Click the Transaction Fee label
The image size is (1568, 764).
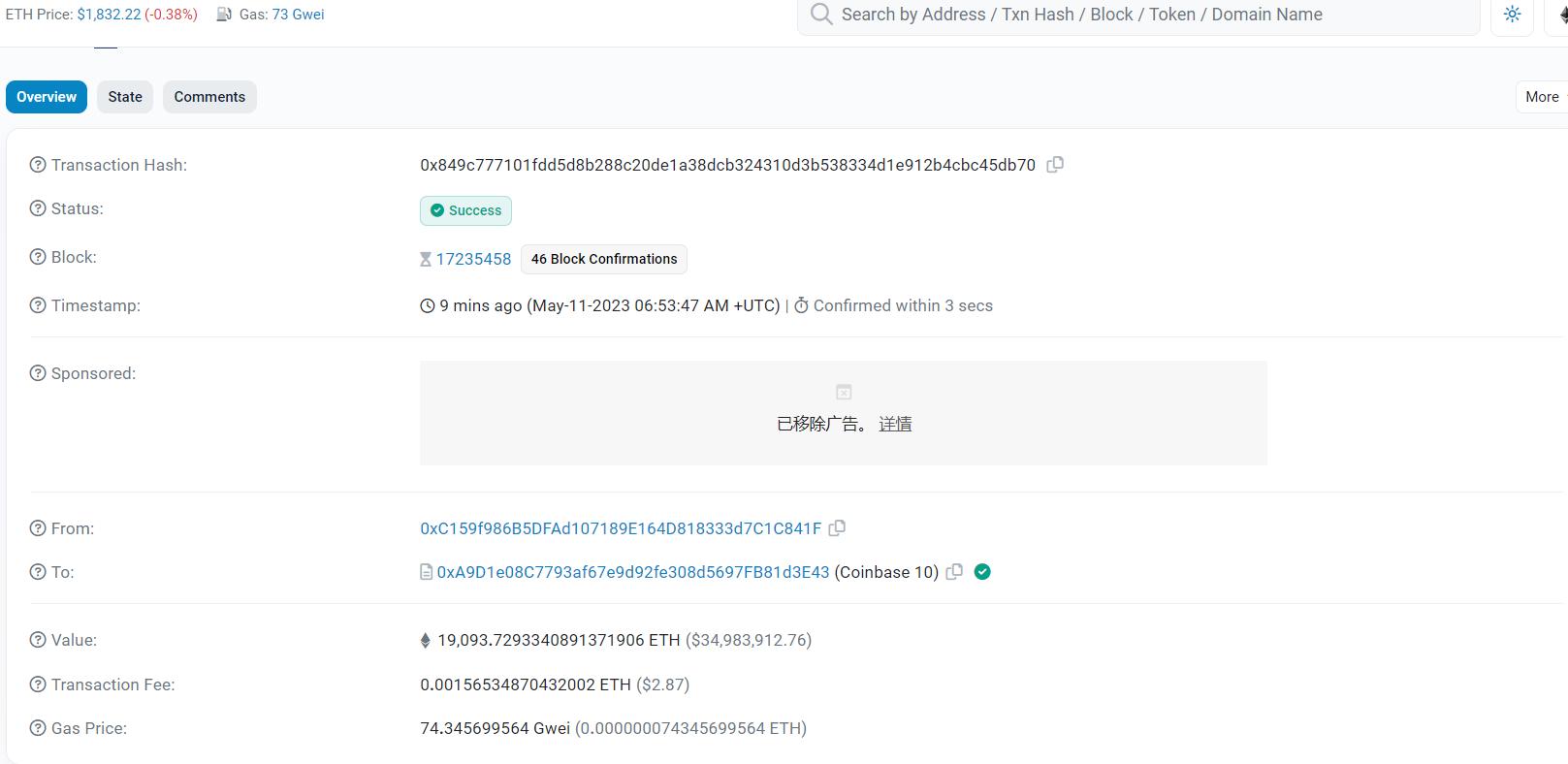[x=113, y=684]
